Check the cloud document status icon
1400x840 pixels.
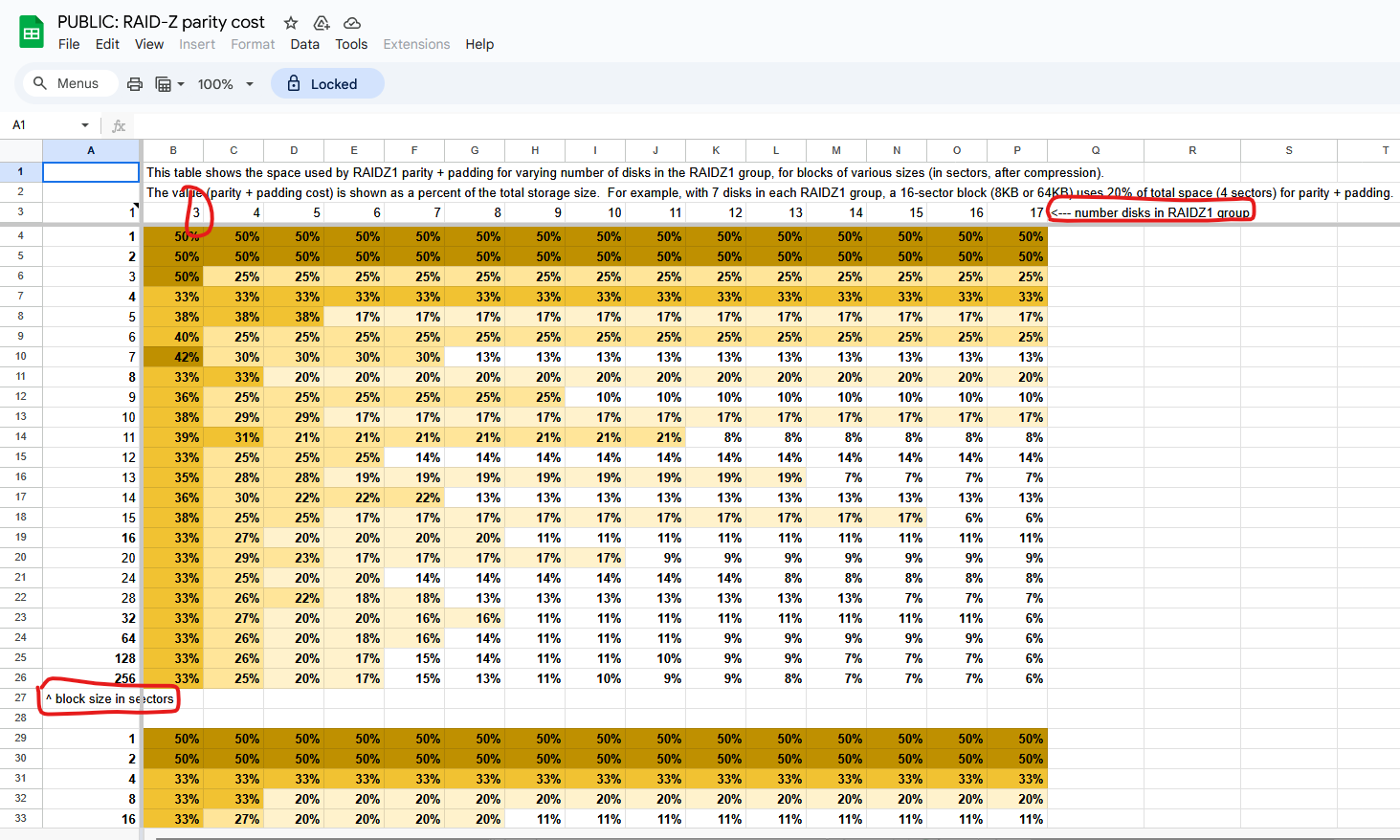(352, 23)
